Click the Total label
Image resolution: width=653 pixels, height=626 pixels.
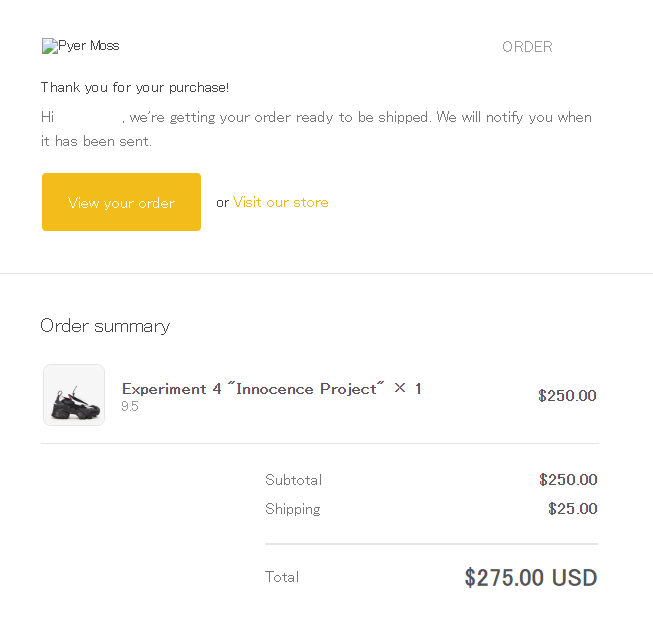pos(282,577)
